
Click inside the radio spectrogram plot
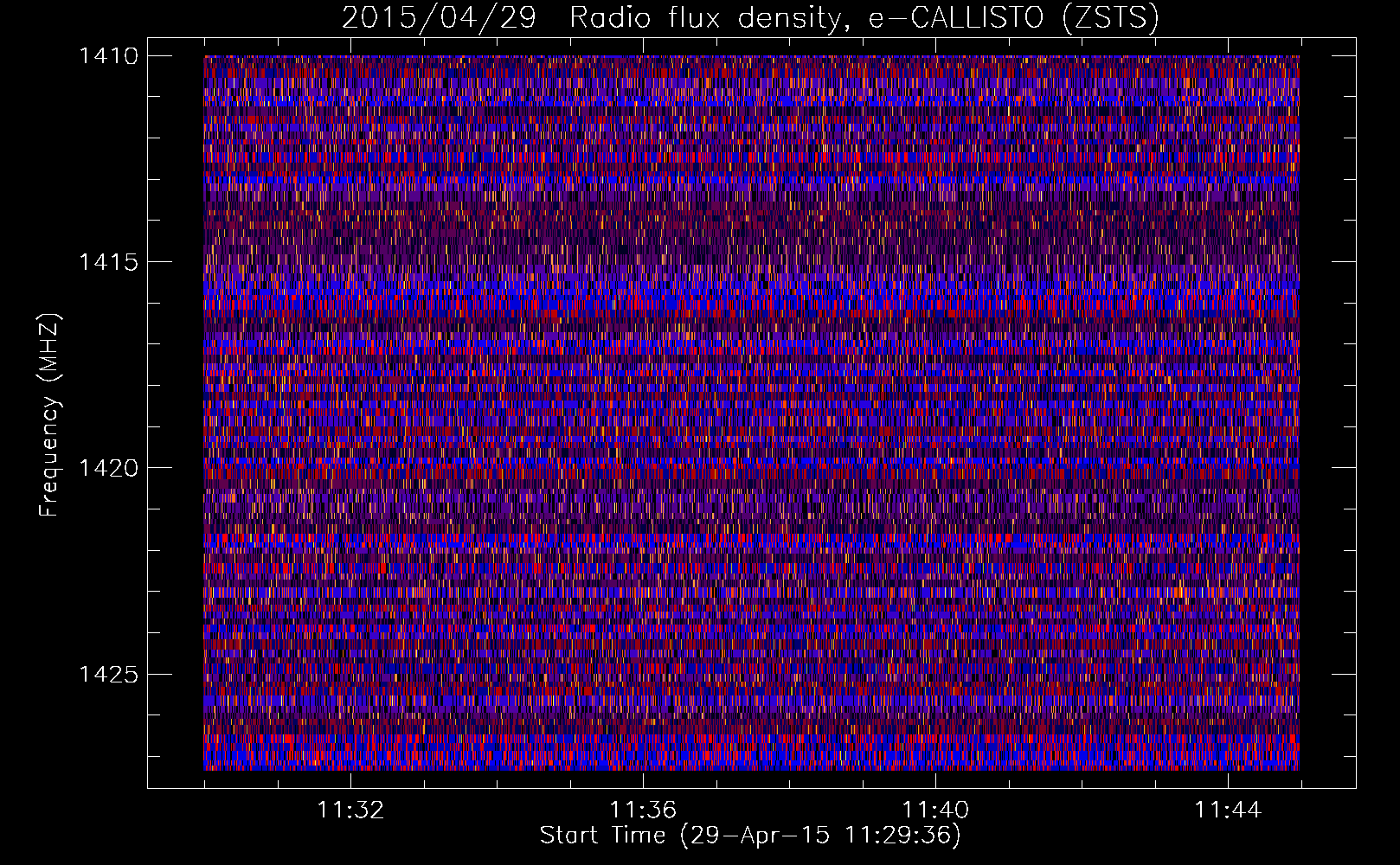(751, 413)
